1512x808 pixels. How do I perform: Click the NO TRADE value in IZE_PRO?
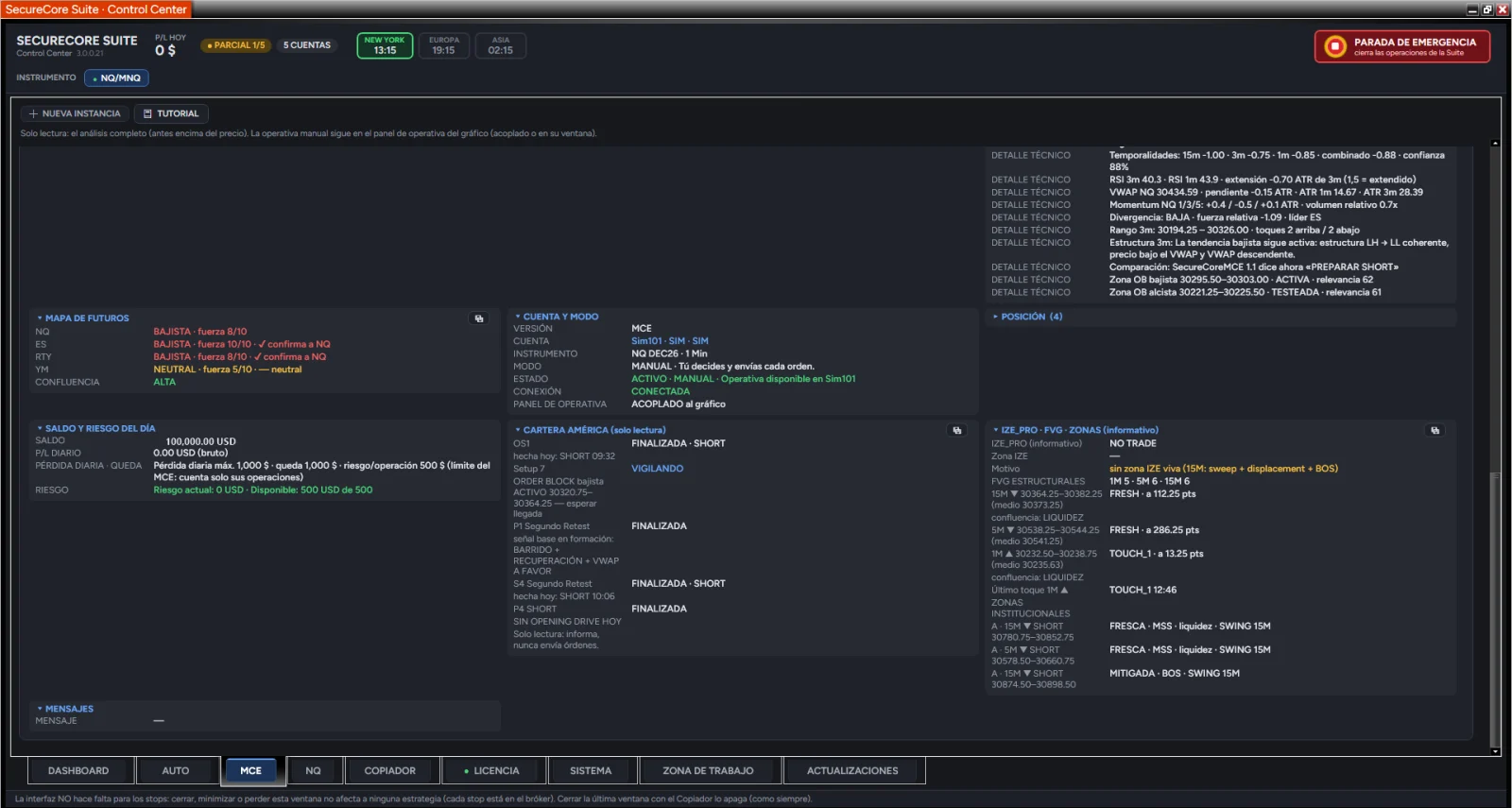click(1133, 443)
